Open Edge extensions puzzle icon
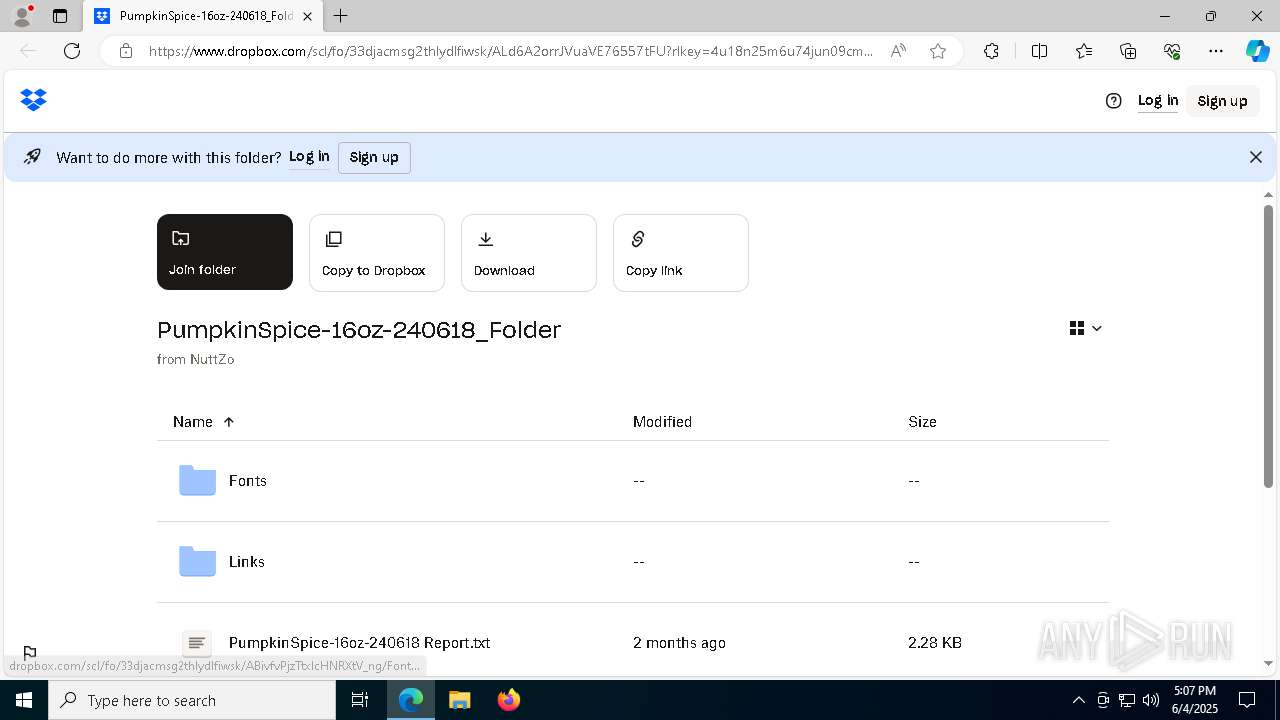The image size is (1280, 720). (x=991, y=51)
